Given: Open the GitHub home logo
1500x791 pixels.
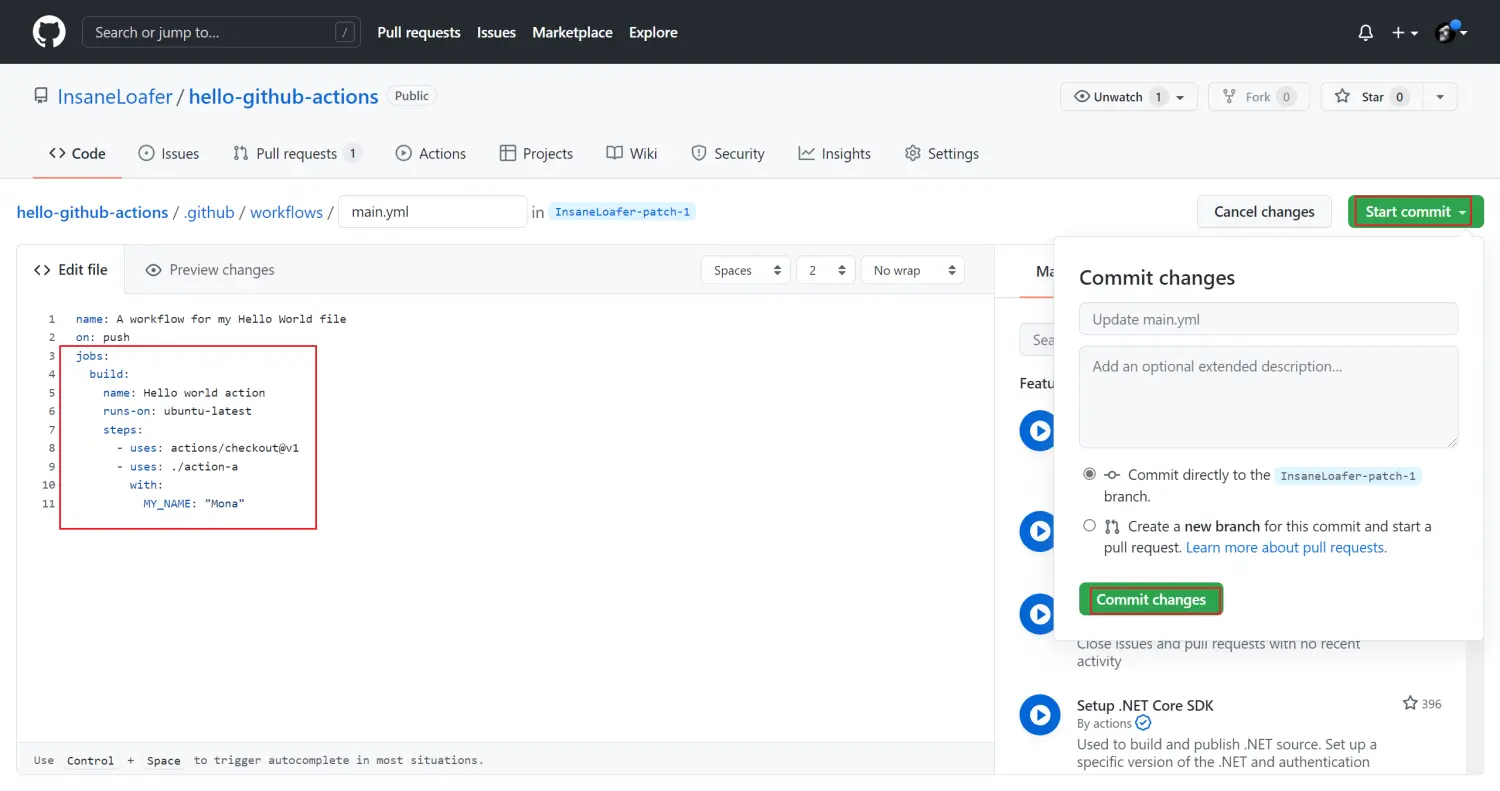Looking at the screenshot, I should click(49, 32).
